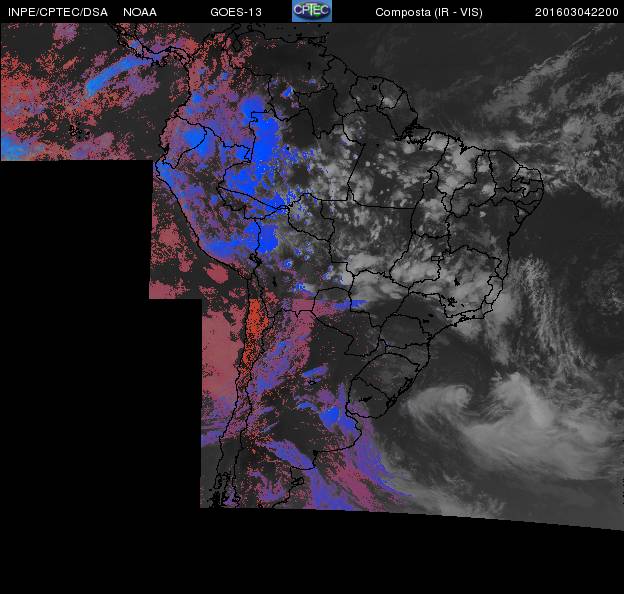Viewport: 624px width, 594px height.
Task: Click the 201603042200 timestamp
Action: coord(577,12)
